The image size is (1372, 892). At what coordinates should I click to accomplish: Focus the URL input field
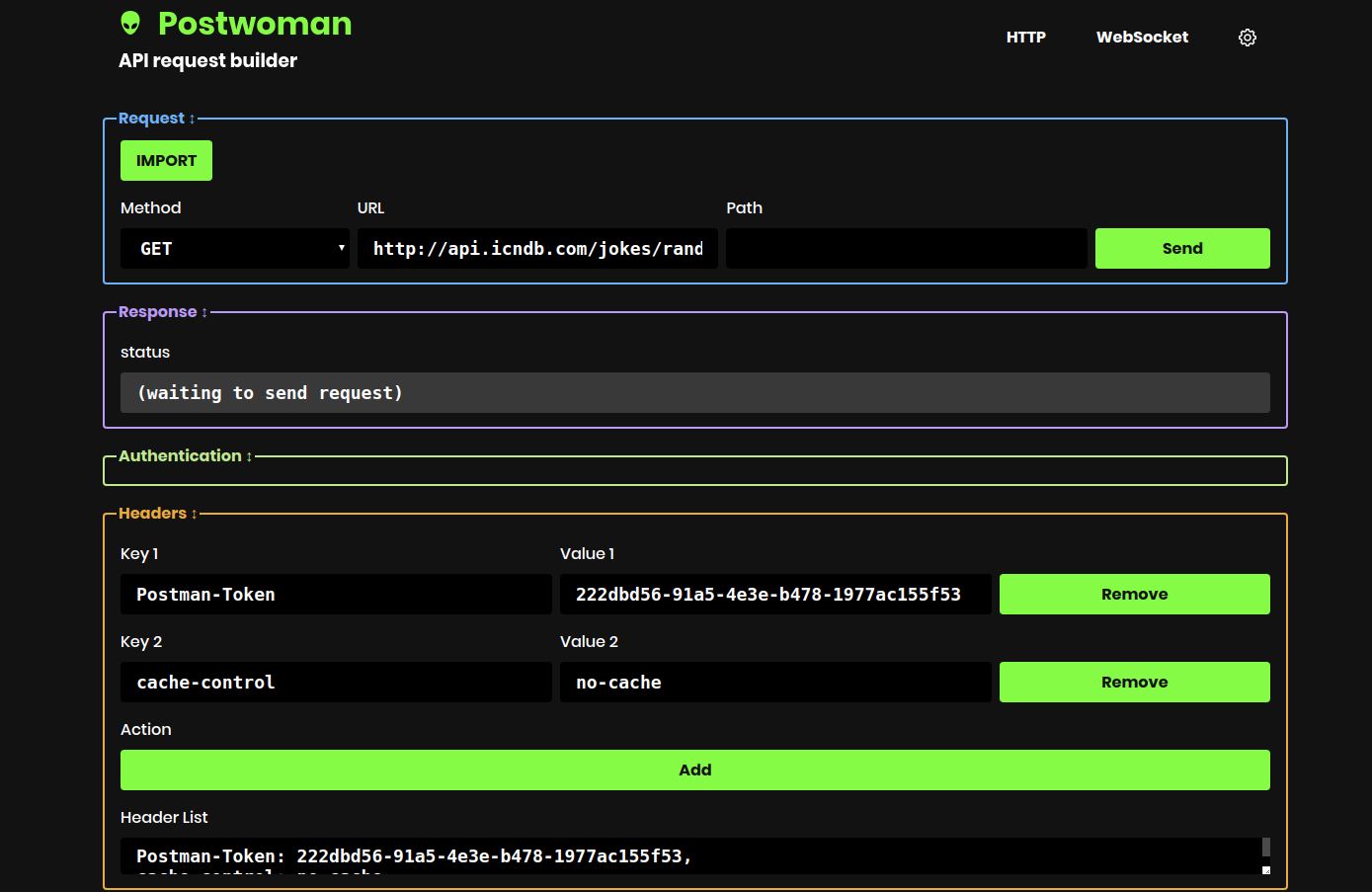pyautogui.click(x=537, y=249)
